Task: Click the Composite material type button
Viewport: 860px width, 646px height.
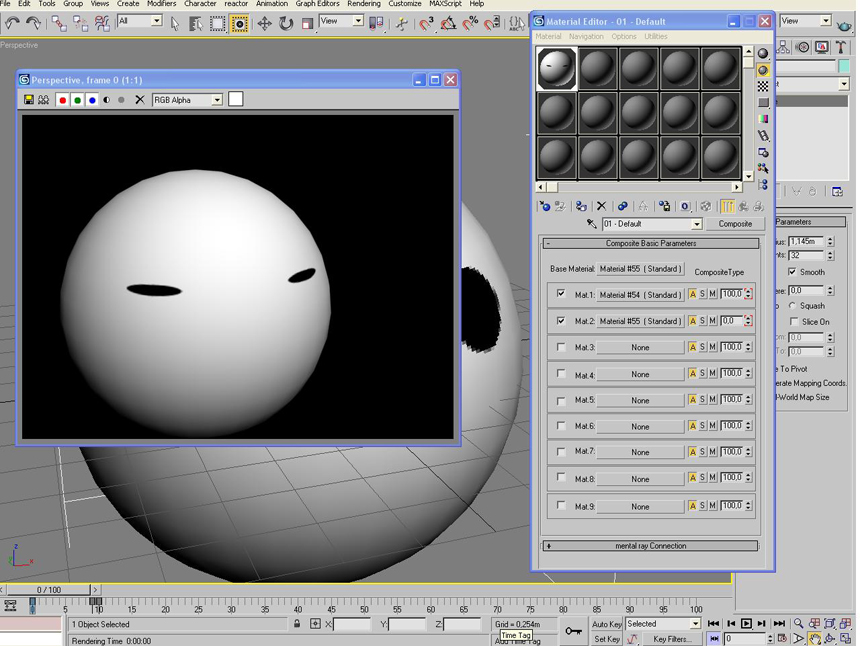Action: coord(735,224)
